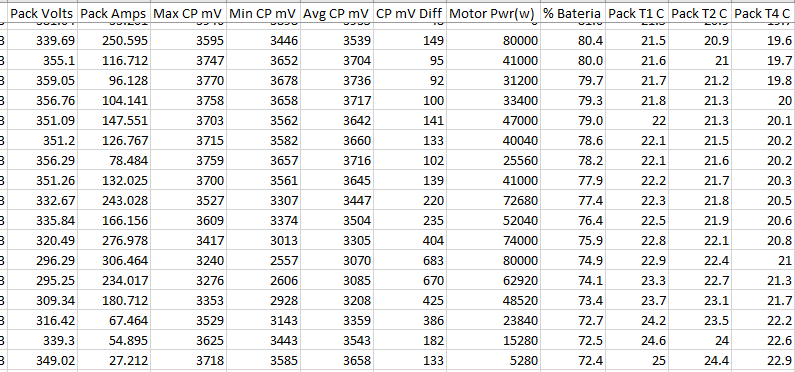
Task: Select the CP mV Diff cell 683
Action: click(x=410, y=261)
